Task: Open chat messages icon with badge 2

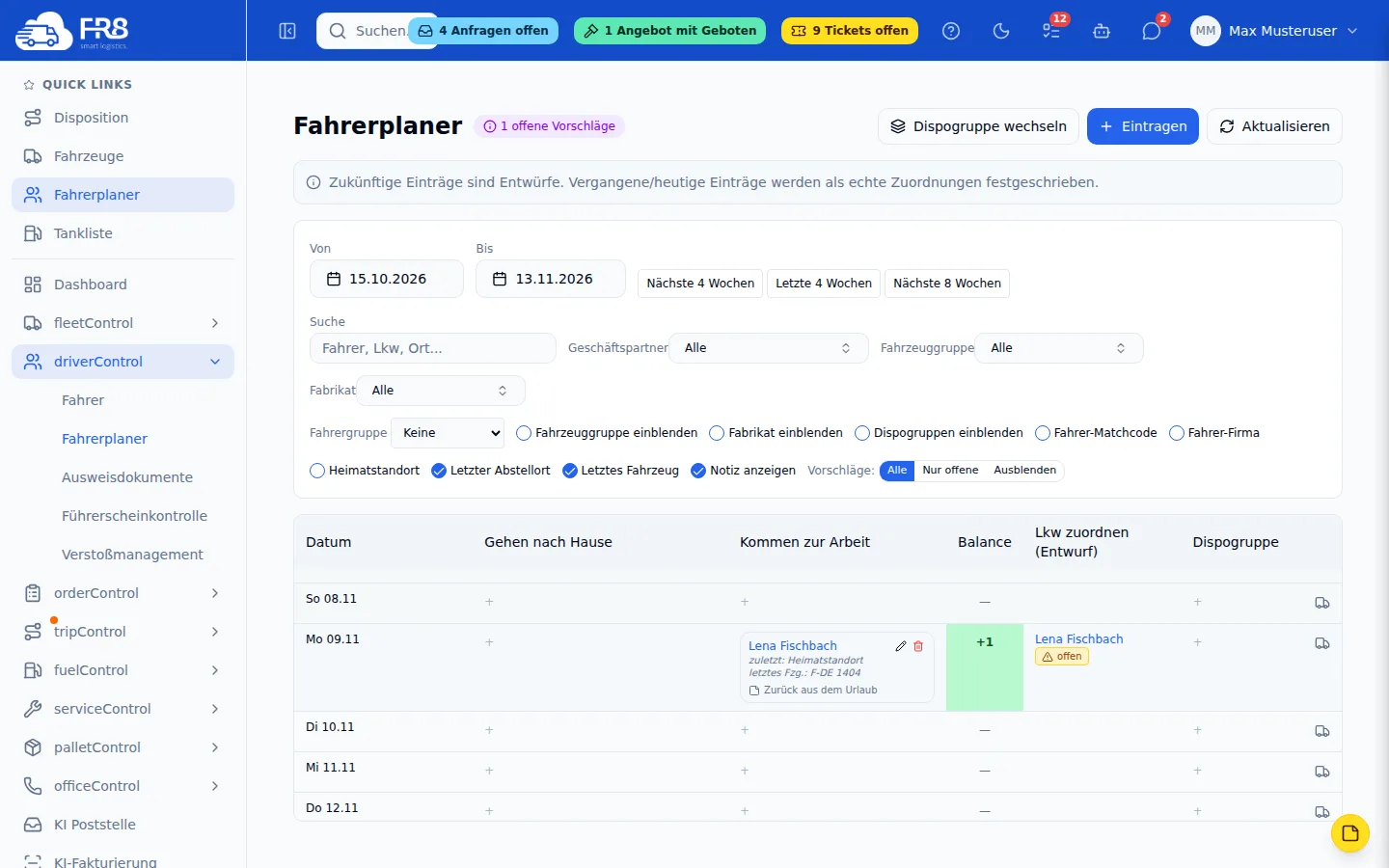Action: click(x=1152, y=31)
